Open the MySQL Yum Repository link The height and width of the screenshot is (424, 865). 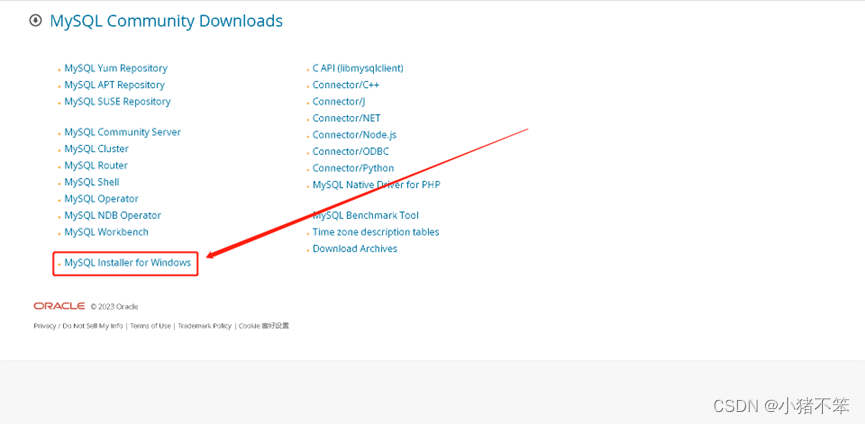pos(116,68)
